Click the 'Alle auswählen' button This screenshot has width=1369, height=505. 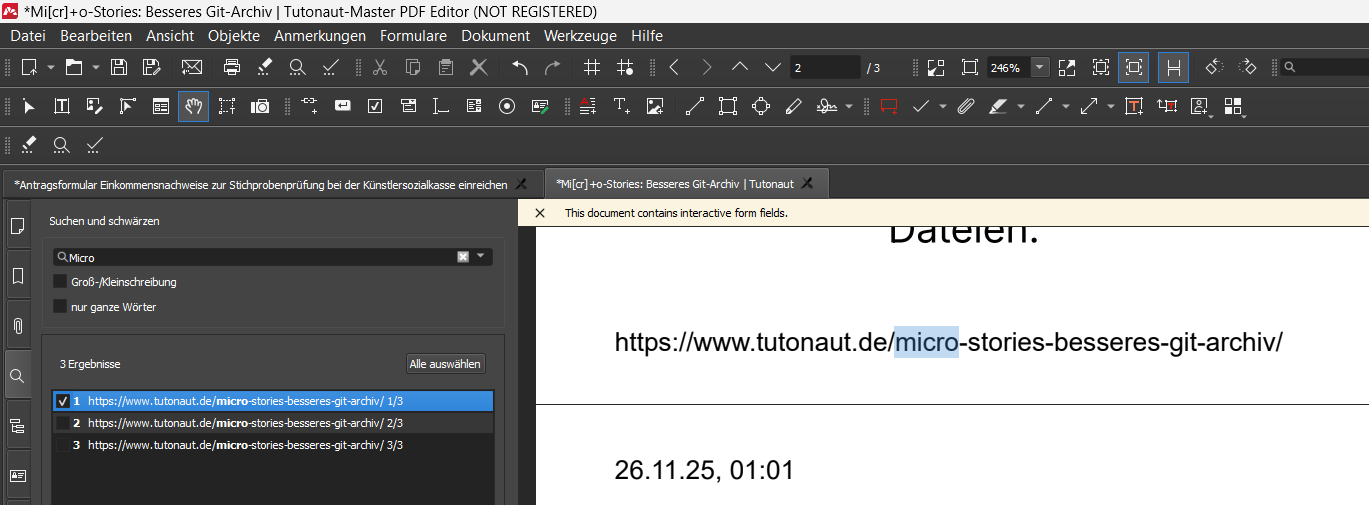click(x=446, y=364)
